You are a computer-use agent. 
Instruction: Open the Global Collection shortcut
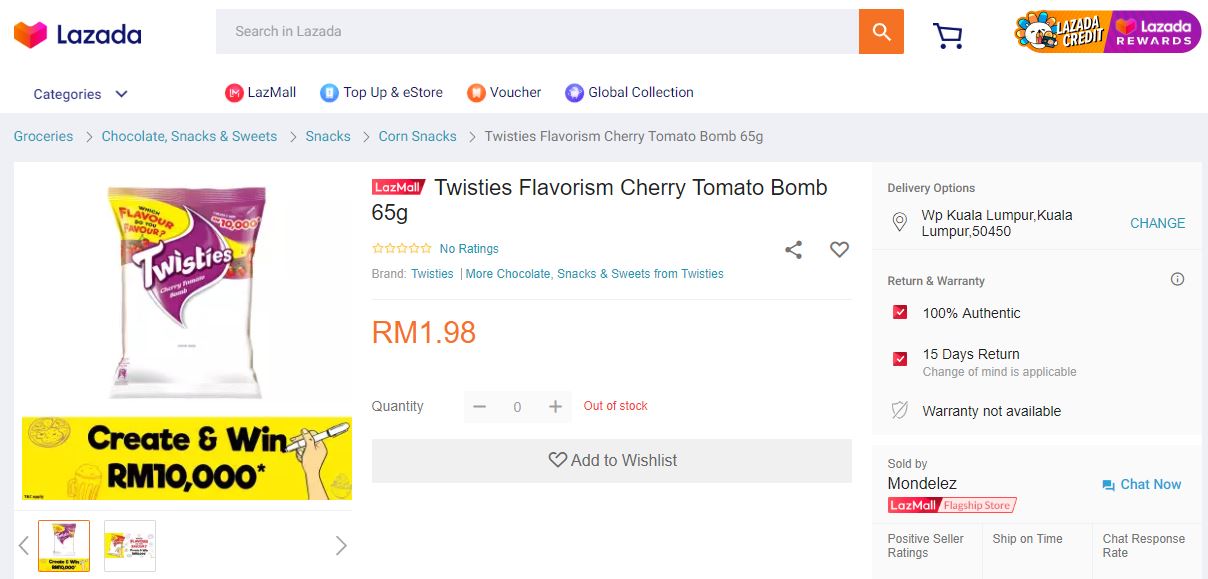629,92
